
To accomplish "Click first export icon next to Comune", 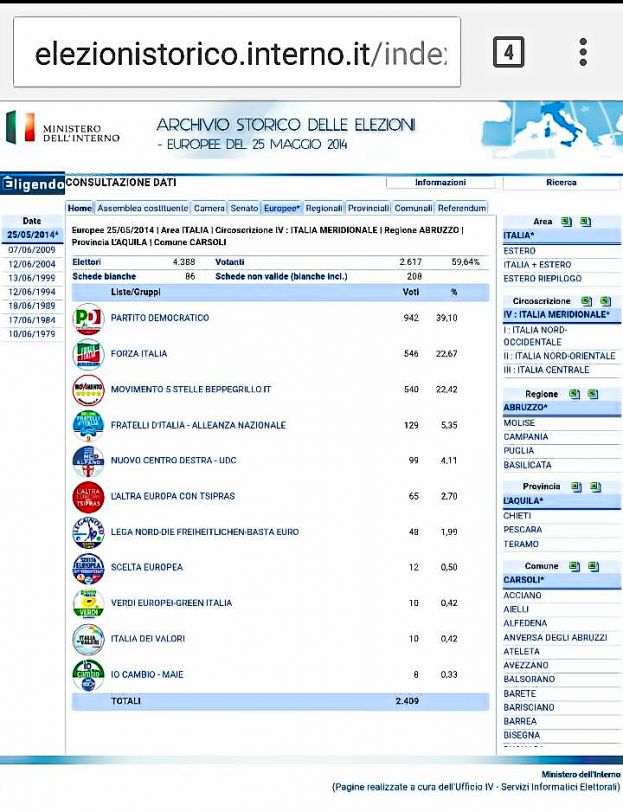I will 574,567.
